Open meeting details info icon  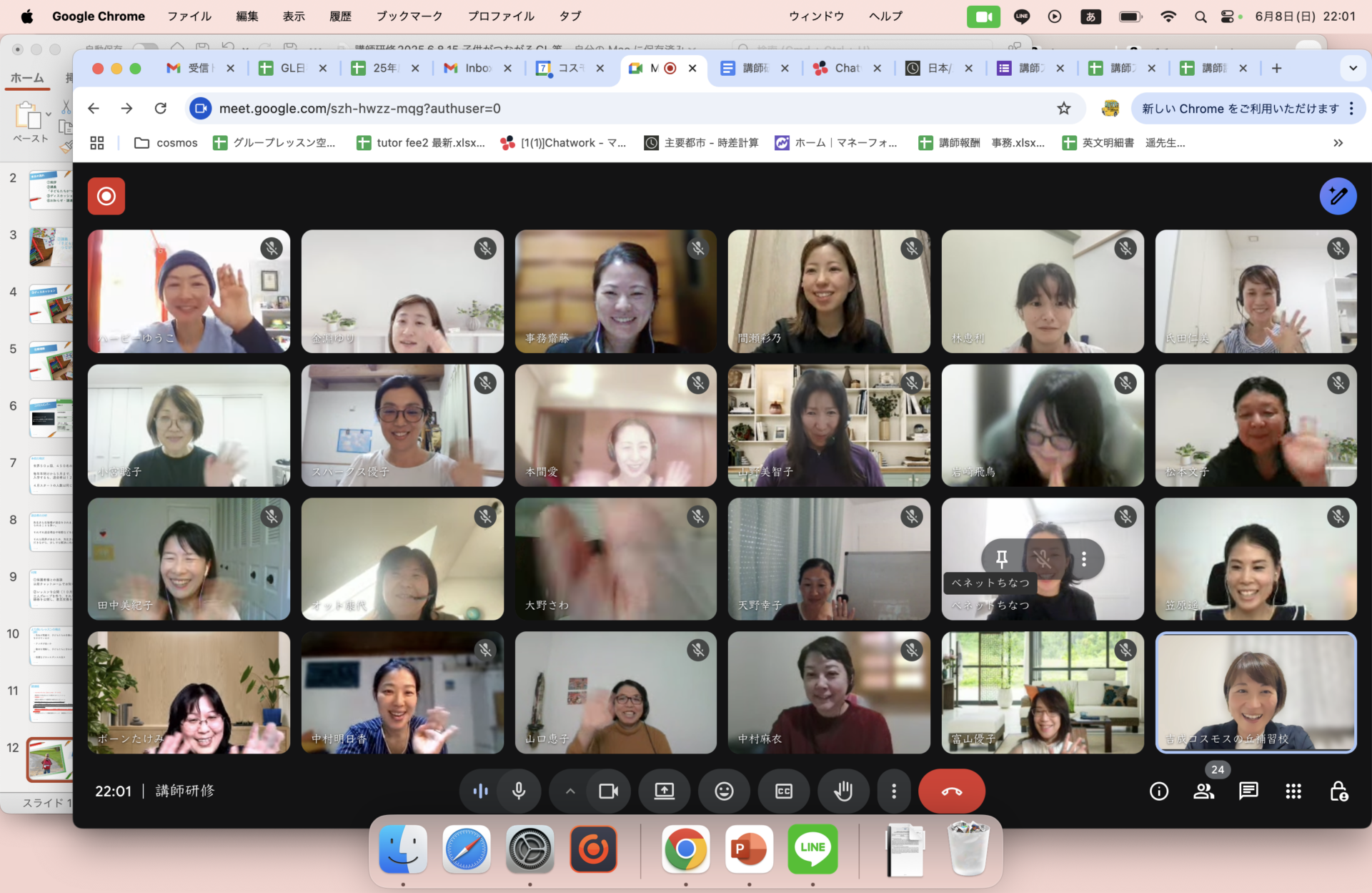coord(1159,791)
